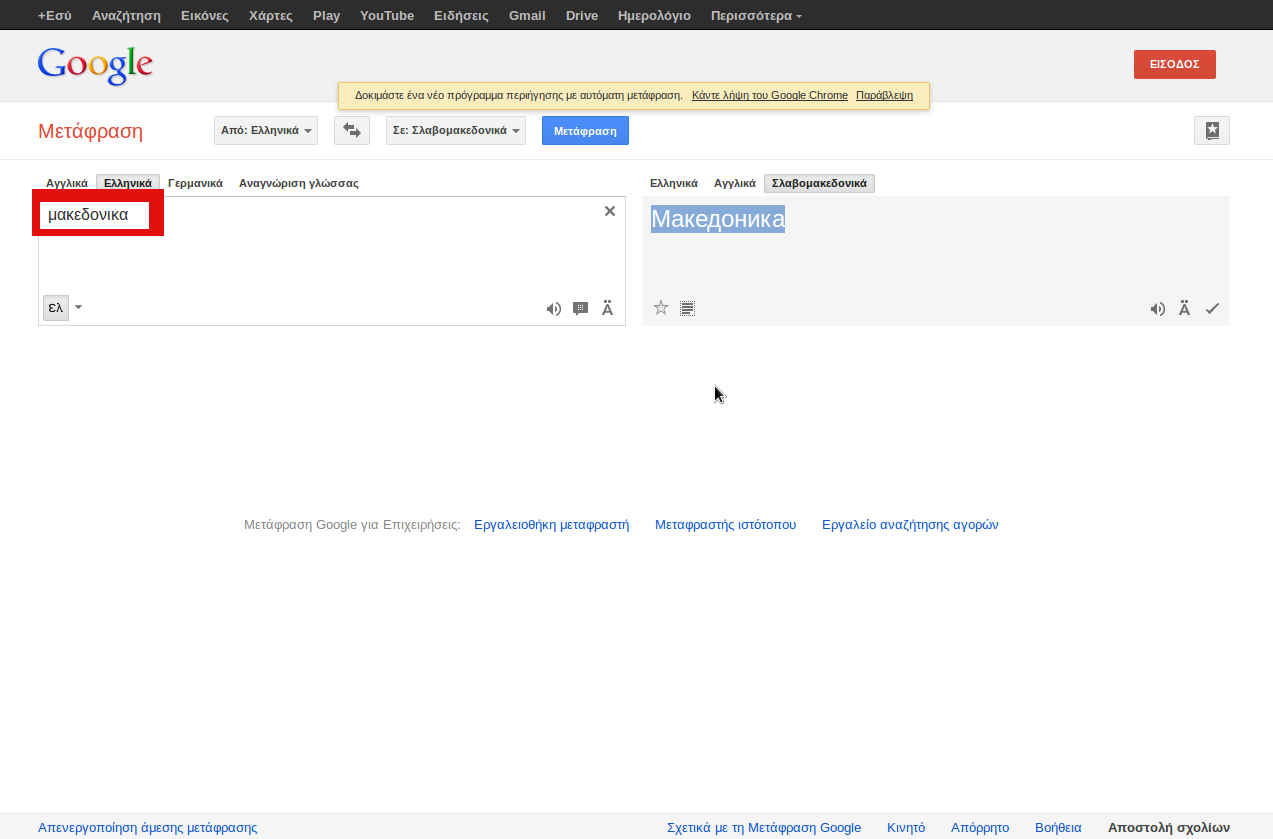Open Gmail in the top bar
The image size is (1273, 839).
527,16
